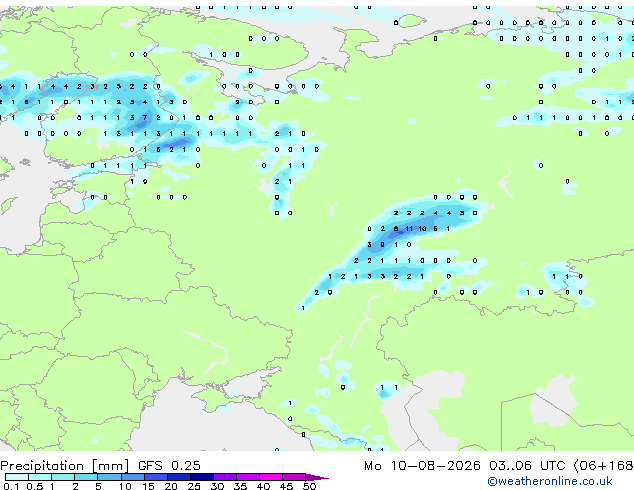Select magenta swatch between 40 and 45
This screenshot has height=490, width=634.
[x=271, y=477]
